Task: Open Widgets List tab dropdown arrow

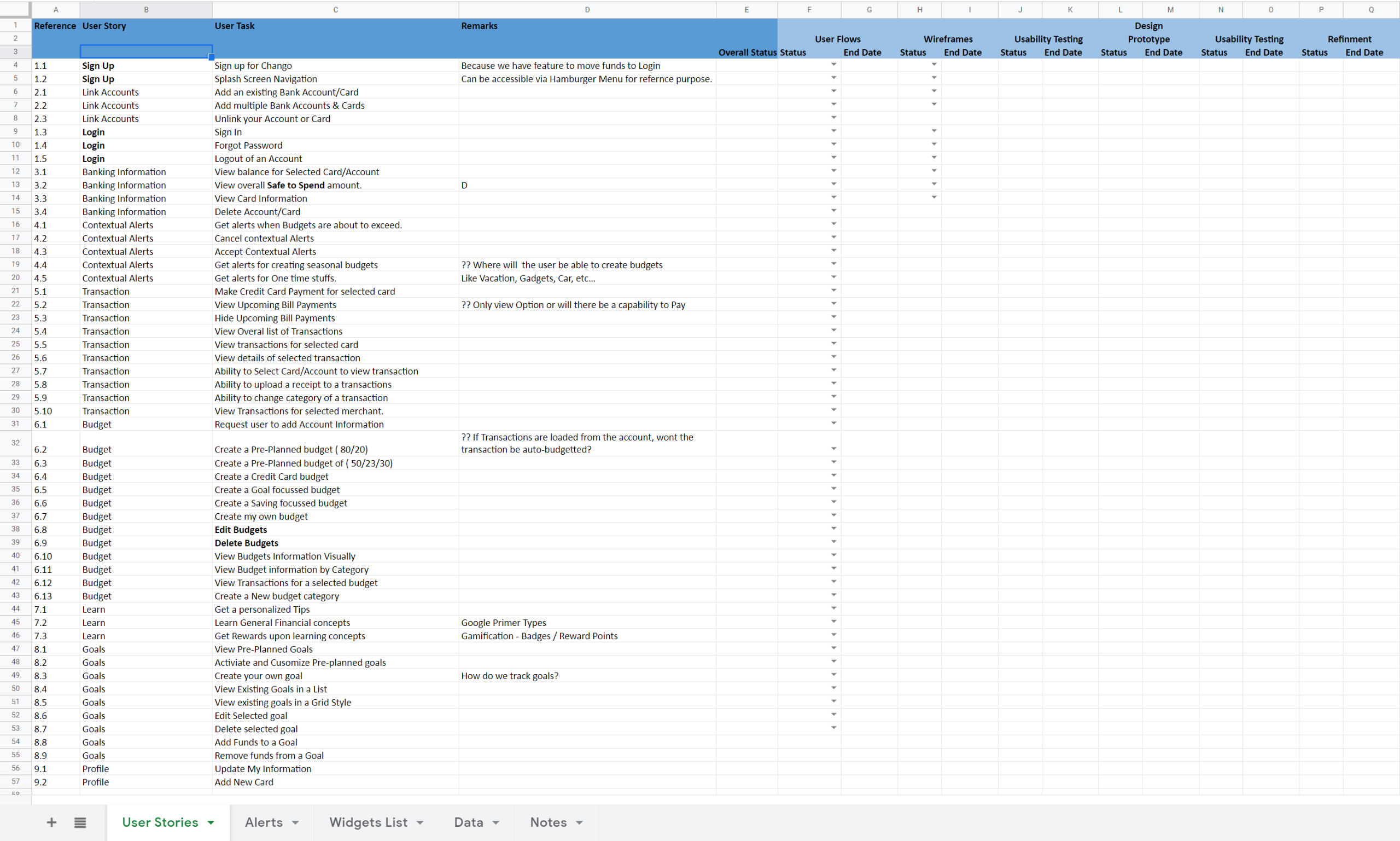Action: (x=419, y=822)
